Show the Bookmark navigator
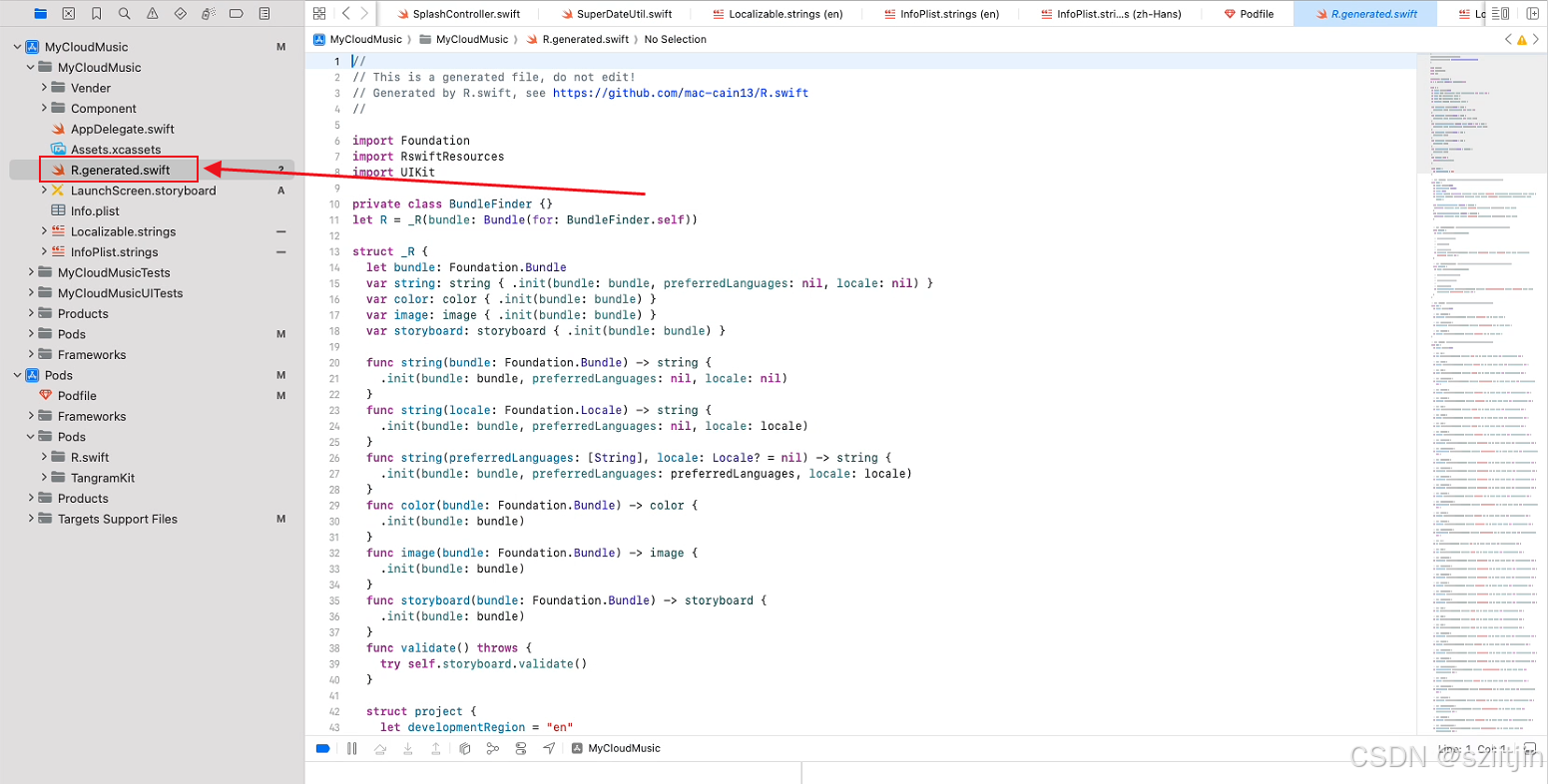Image resolution: width=1548 pixels, height=784 pixels. click(96, 14)
